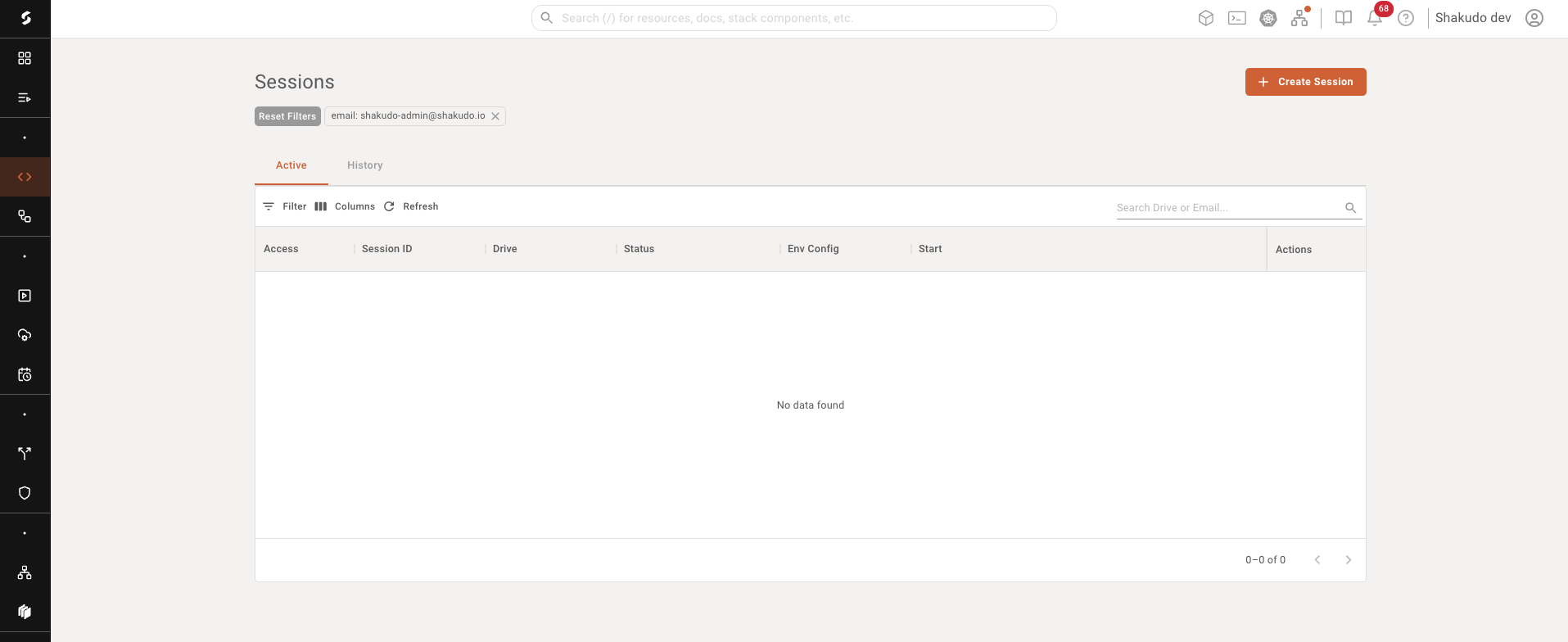The height and width of the screenshot is (642, 1568).
Task: Click the Kubernetes wheel icon in top bar
Action: click(1268, 18)
